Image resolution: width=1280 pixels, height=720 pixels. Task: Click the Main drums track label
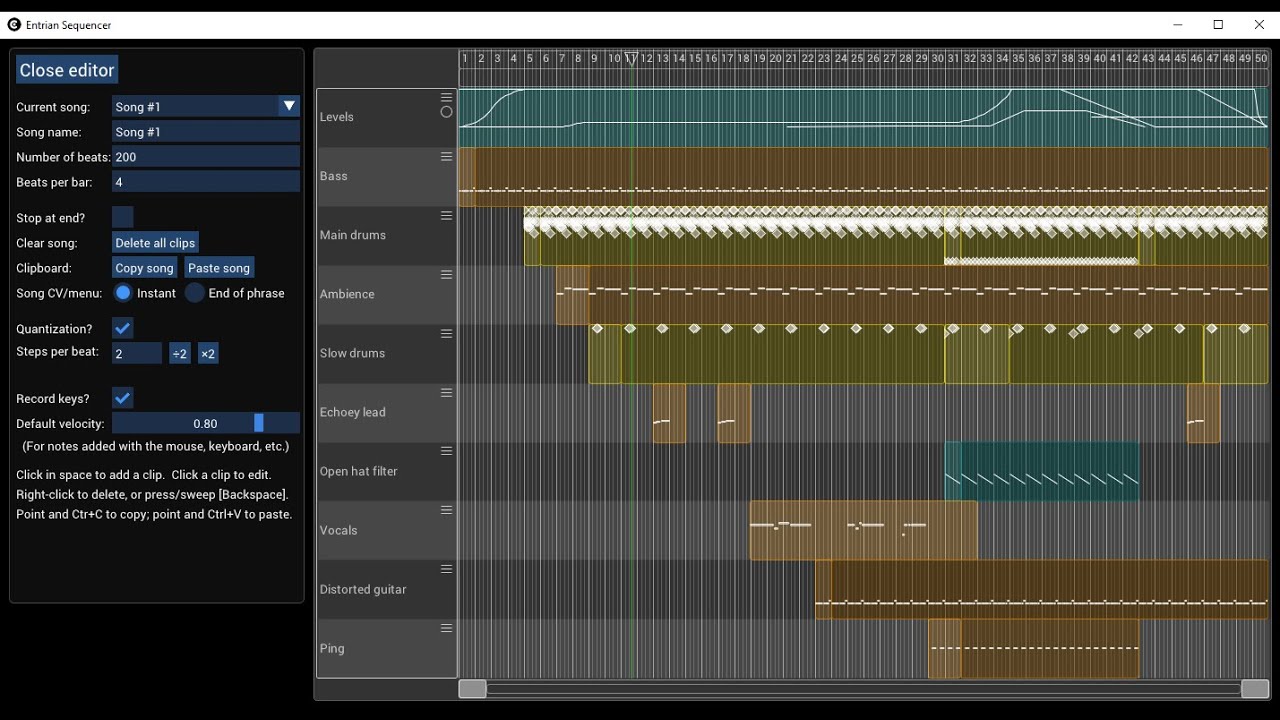point(353,235)
